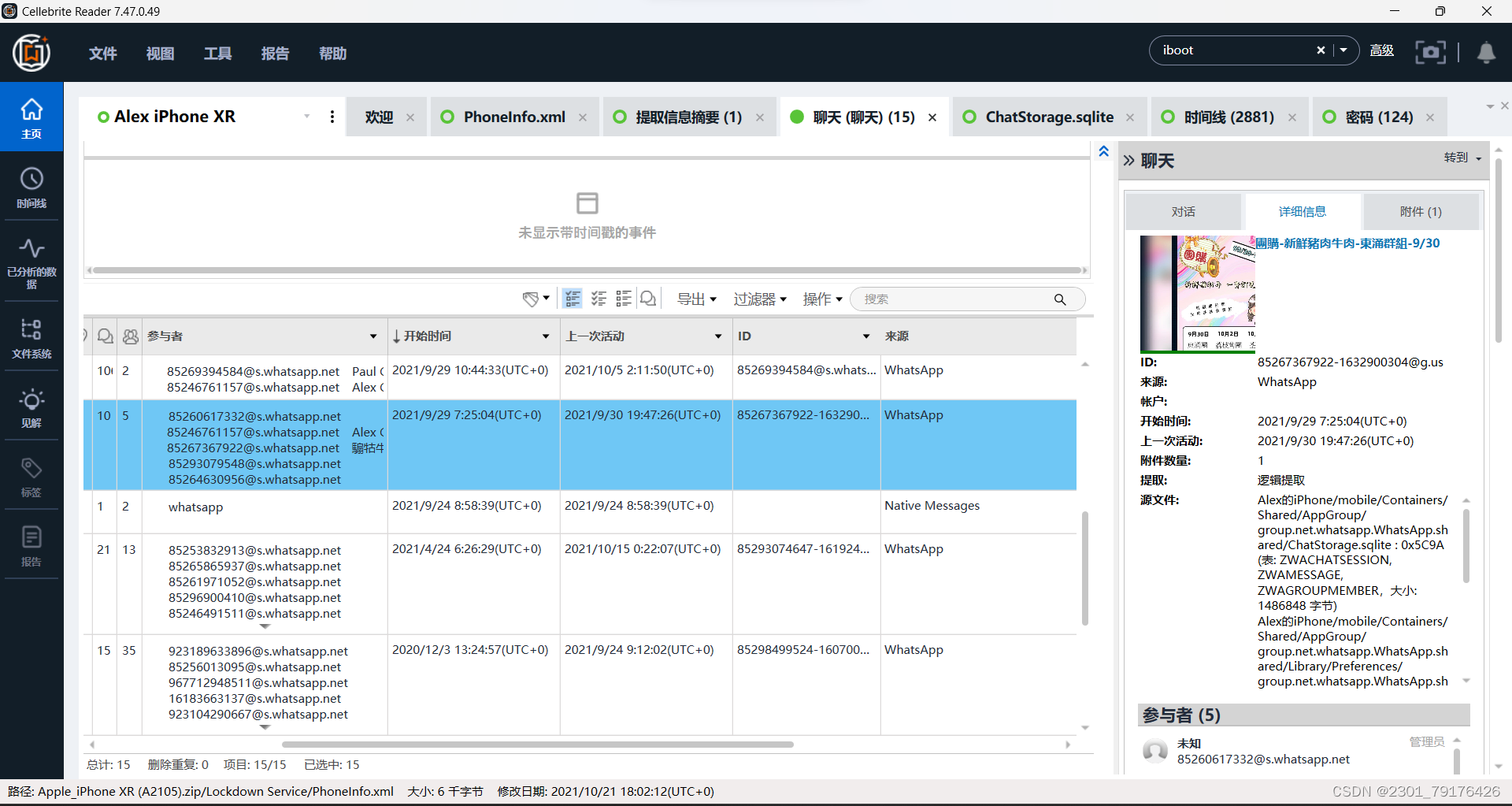Open the 报告 reports sidebar panel

(31, 545)
